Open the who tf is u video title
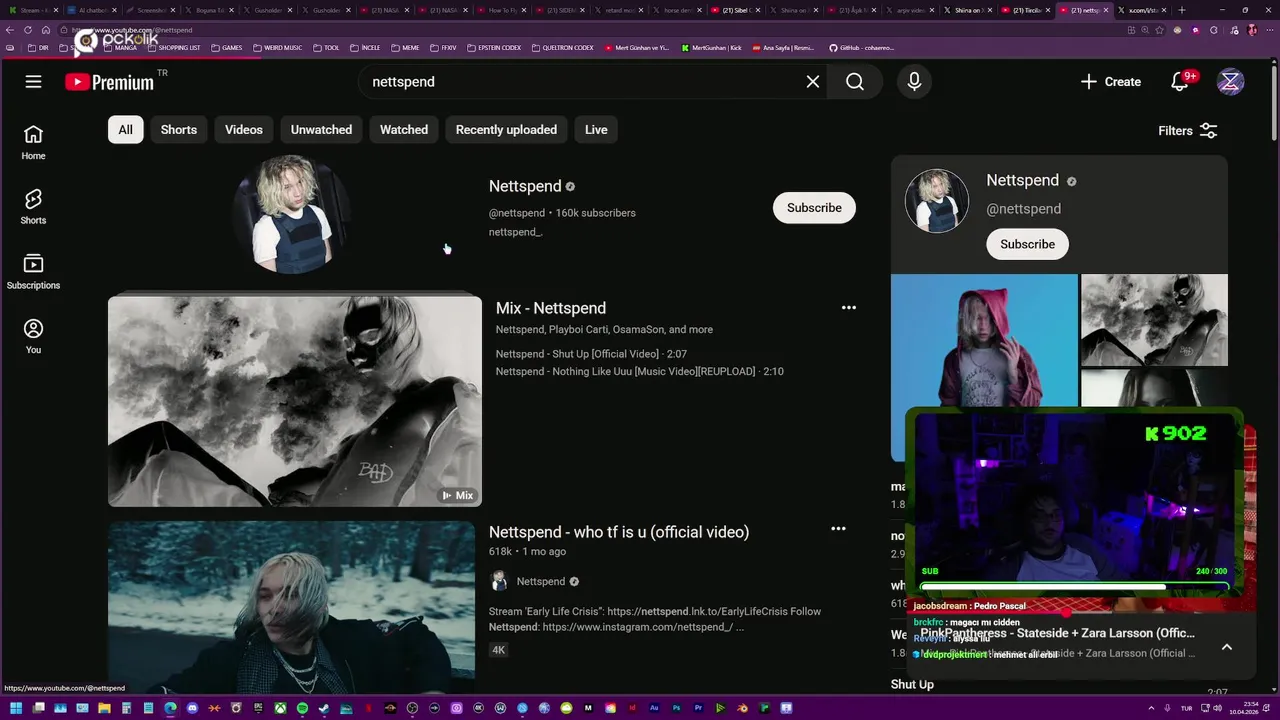The height and width of the screenshot is (720, 1280). pyautogui.click(x=619, y=532)
